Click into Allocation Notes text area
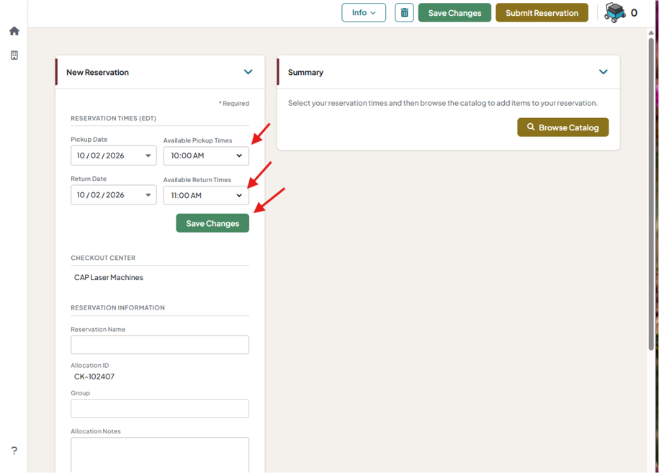This screenshot has height=475, width=660. tap(160, 455)
